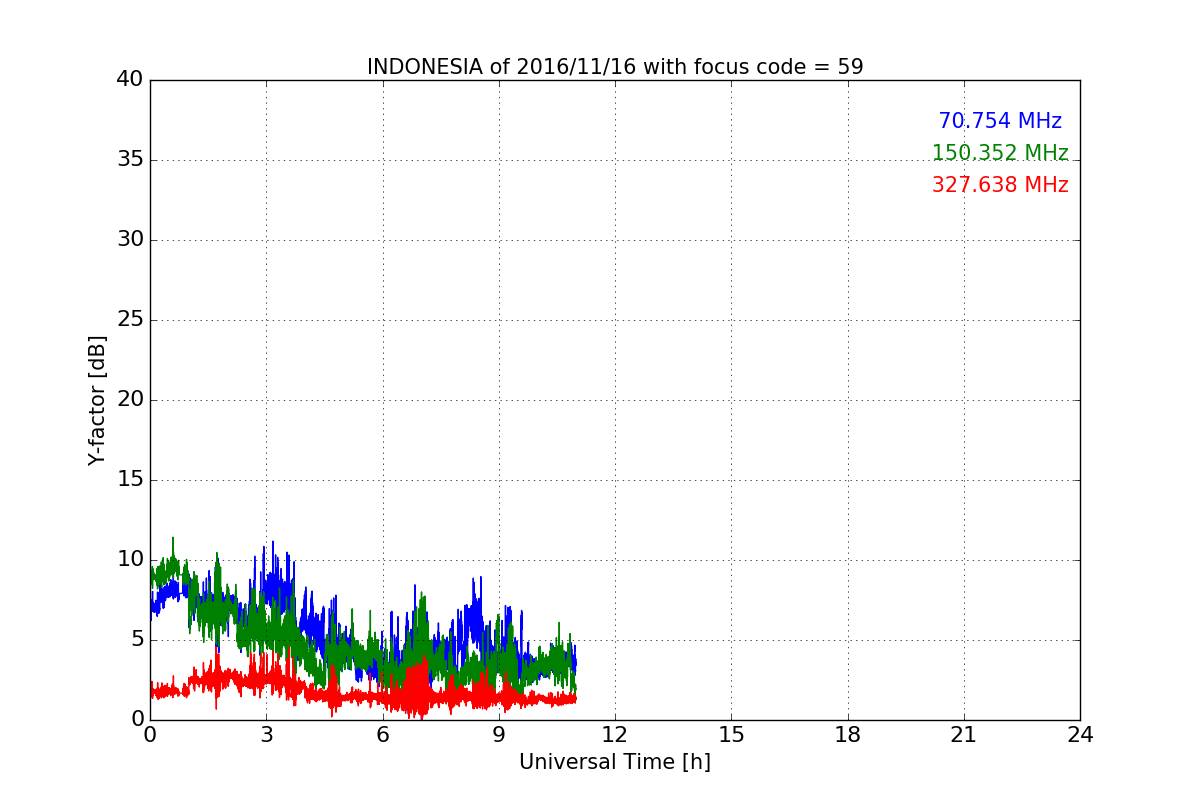Select the 70.754 MHz legend label
Viewport: 1200px width, 800px height.
click(x=1000, y=121)
